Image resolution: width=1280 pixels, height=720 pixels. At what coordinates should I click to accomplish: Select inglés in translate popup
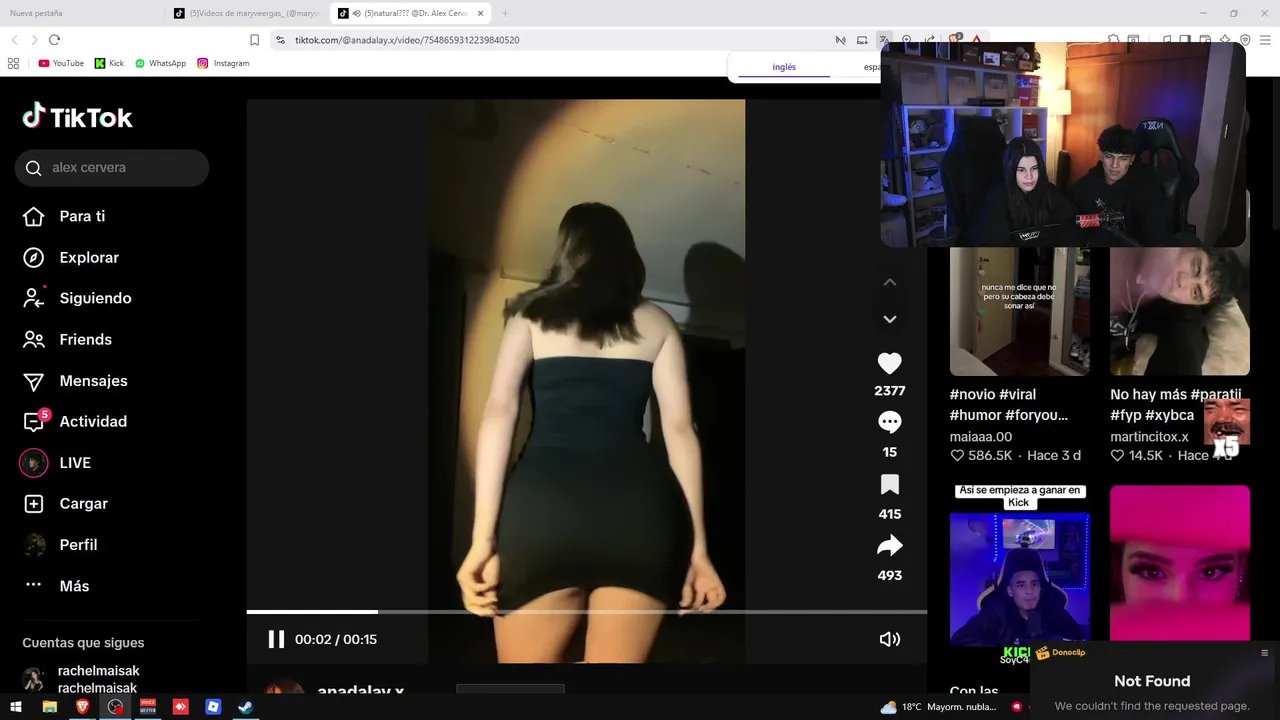784,67
